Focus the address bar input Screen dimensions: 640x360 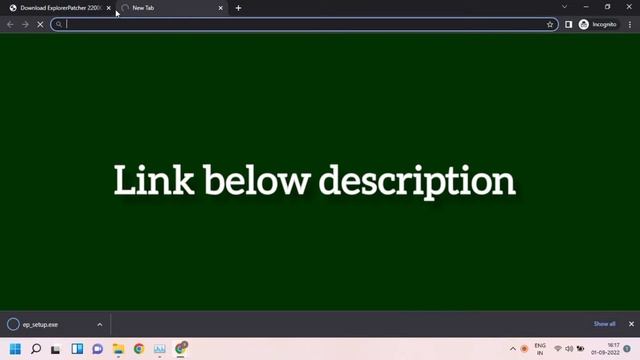(x=304, y=24)
